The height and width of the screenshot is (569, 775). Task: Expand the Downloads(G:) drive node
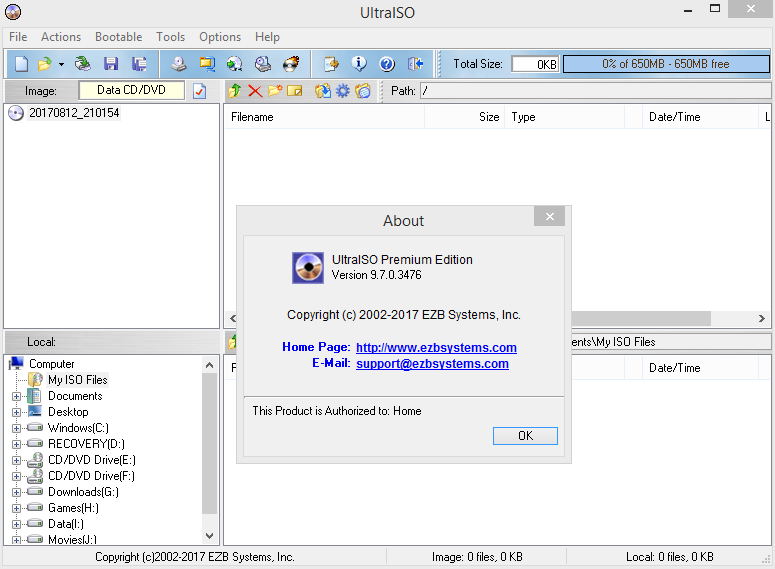(x=16, y=492)
